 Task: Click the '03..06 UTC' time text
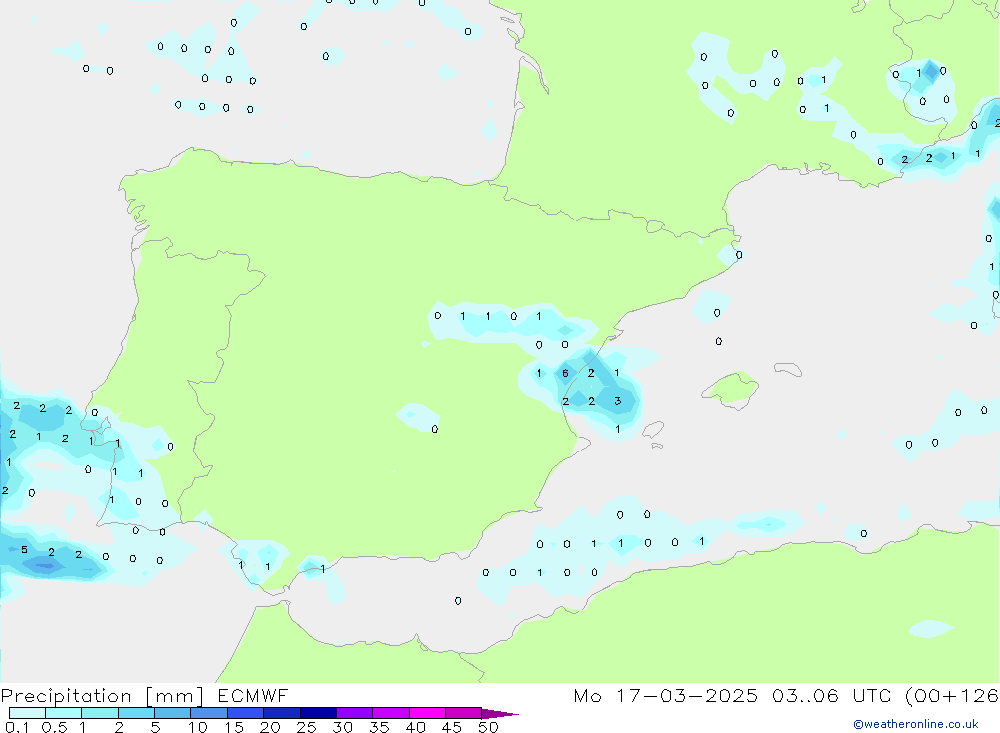coord(831,695)
